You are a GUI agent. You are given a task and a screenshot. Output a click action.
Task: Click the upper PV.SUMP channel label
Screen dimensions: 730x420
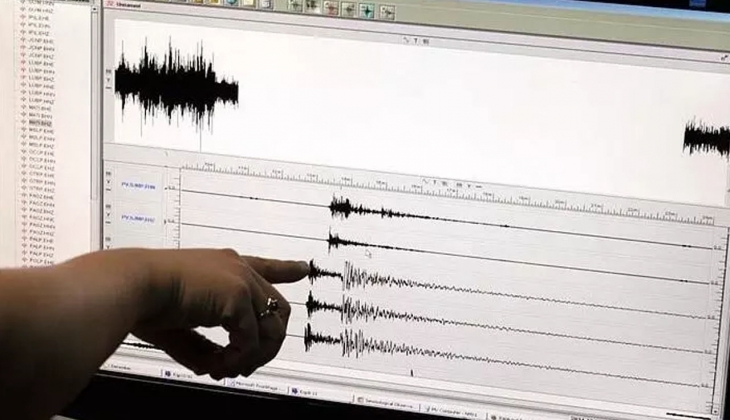pos(138,186)
